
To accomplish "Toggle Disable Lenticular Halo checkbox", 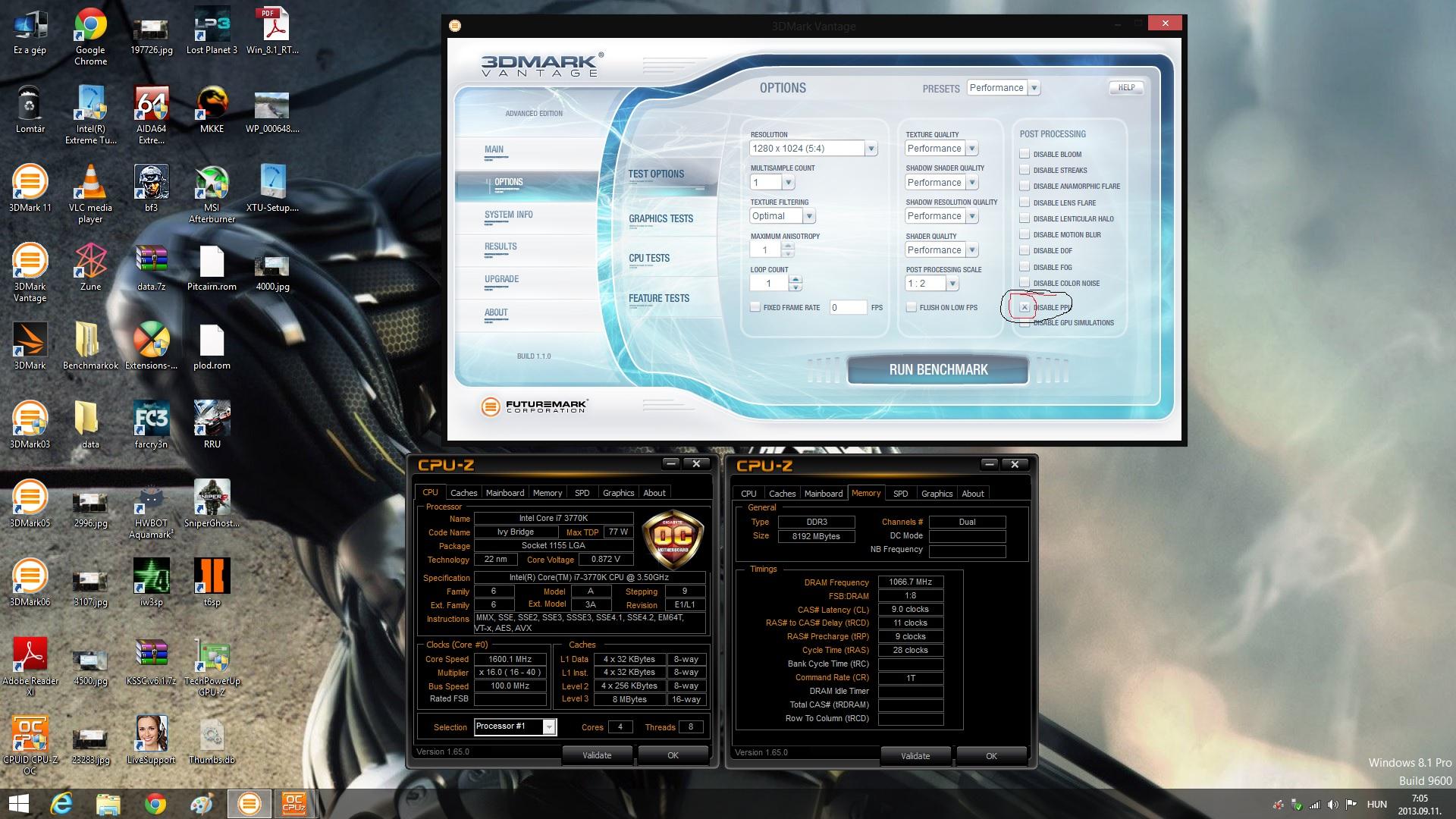I will (x=1025, y=218).
